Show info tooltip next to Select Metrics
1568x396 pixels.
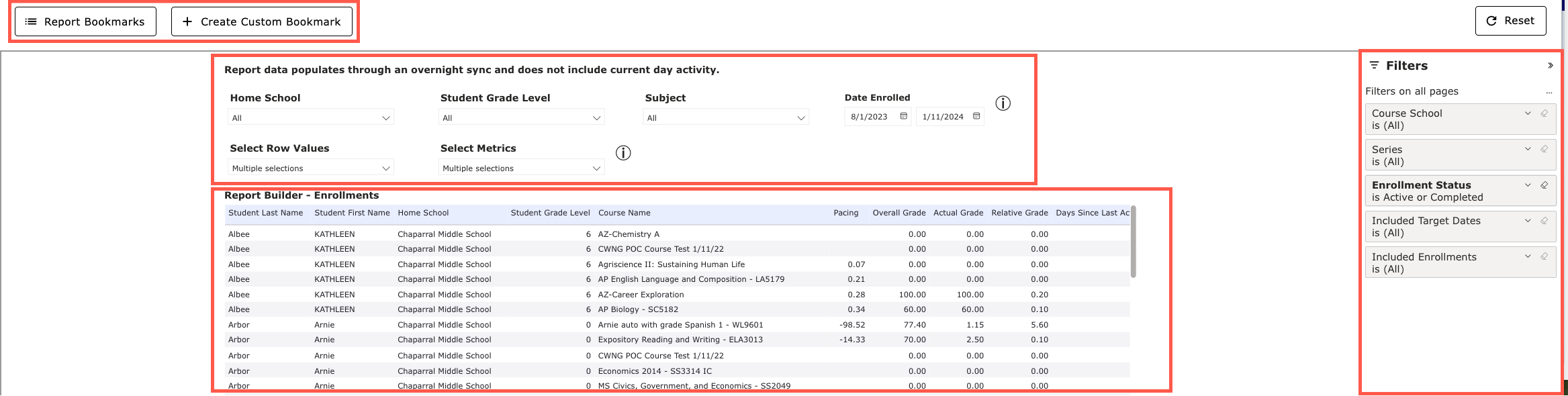tap(623, 153)
